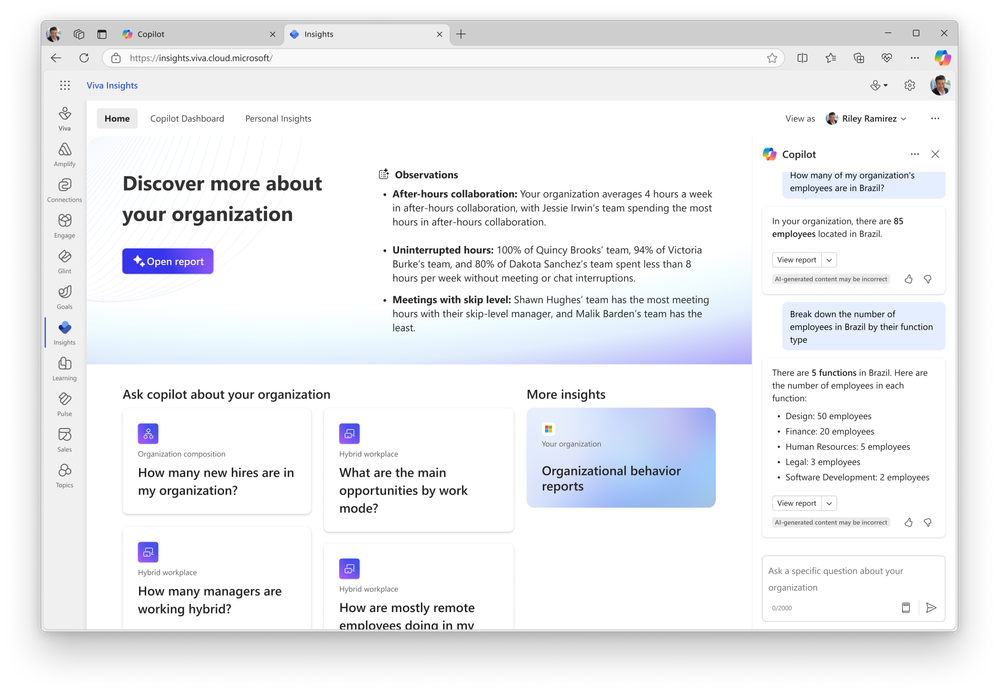Viewport: 999px width, 693px height.
Task: Select the mostly remote employees card
Action: [x=419, y=587]
